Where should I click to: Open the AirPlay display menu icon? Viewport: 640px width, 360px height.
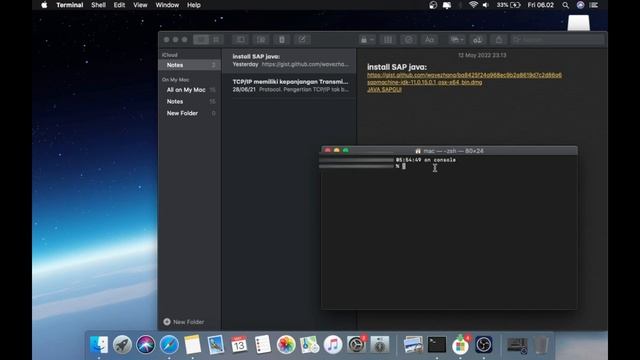pyautogui.click(x=447, y=5)
